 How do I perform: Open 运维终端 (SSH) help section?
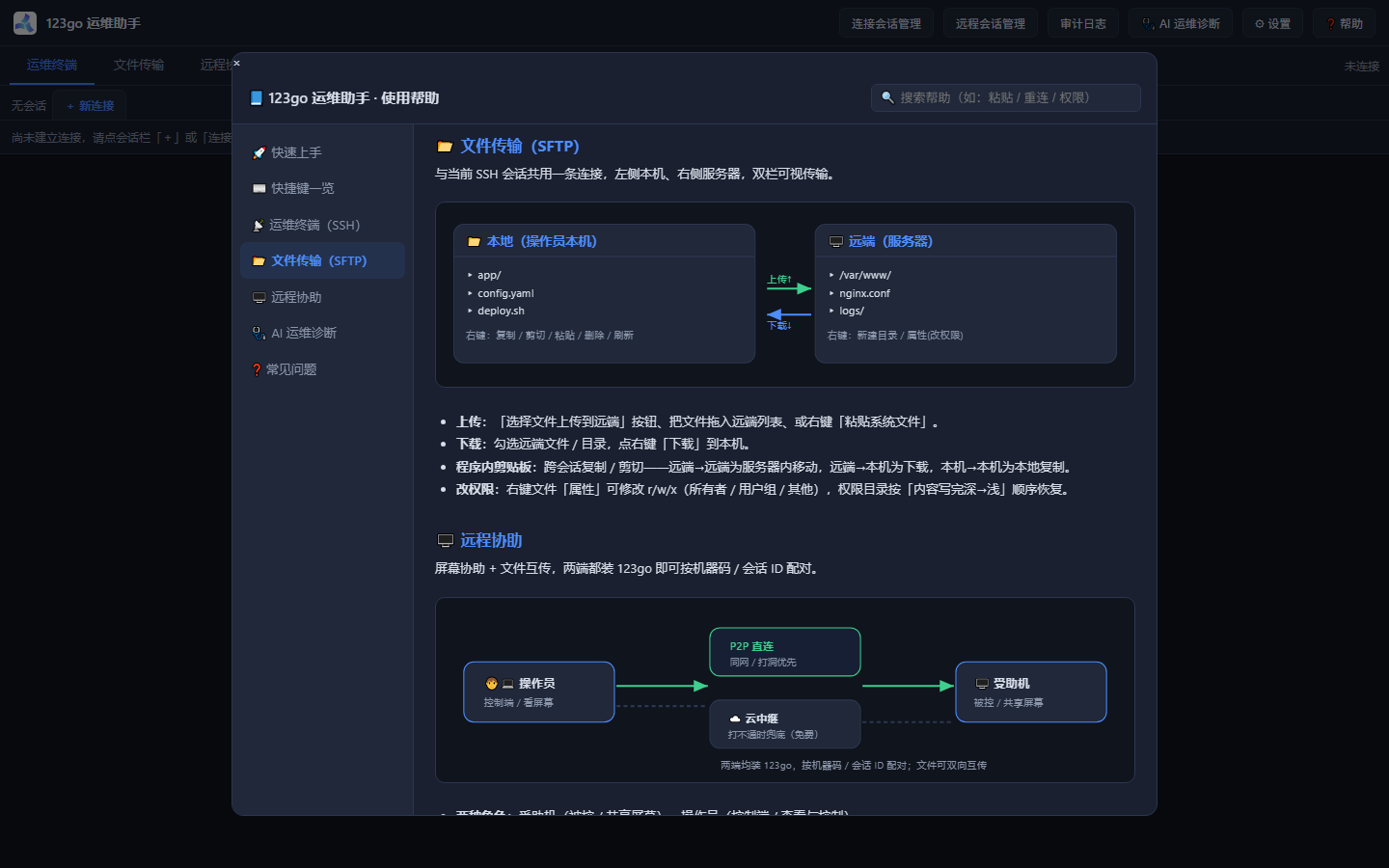(322, 225)
